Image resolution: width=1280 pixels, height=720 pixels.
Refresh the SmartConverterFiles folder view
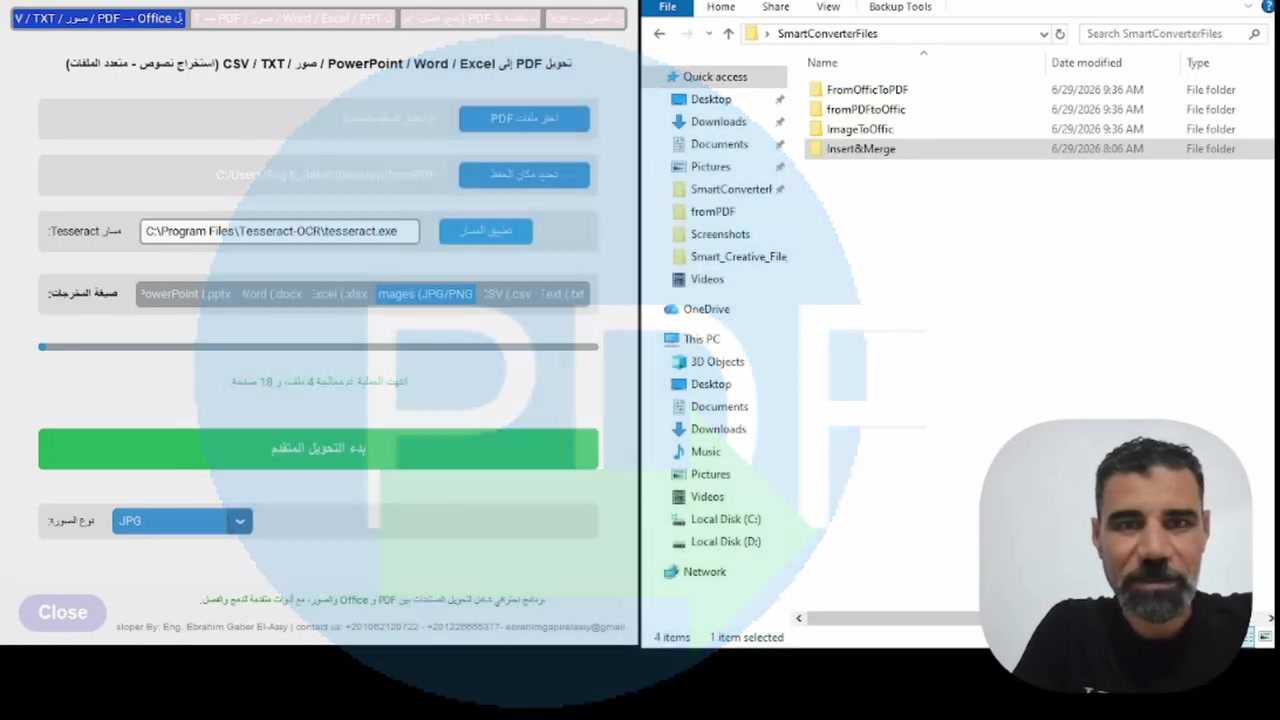pos(1060,34)
